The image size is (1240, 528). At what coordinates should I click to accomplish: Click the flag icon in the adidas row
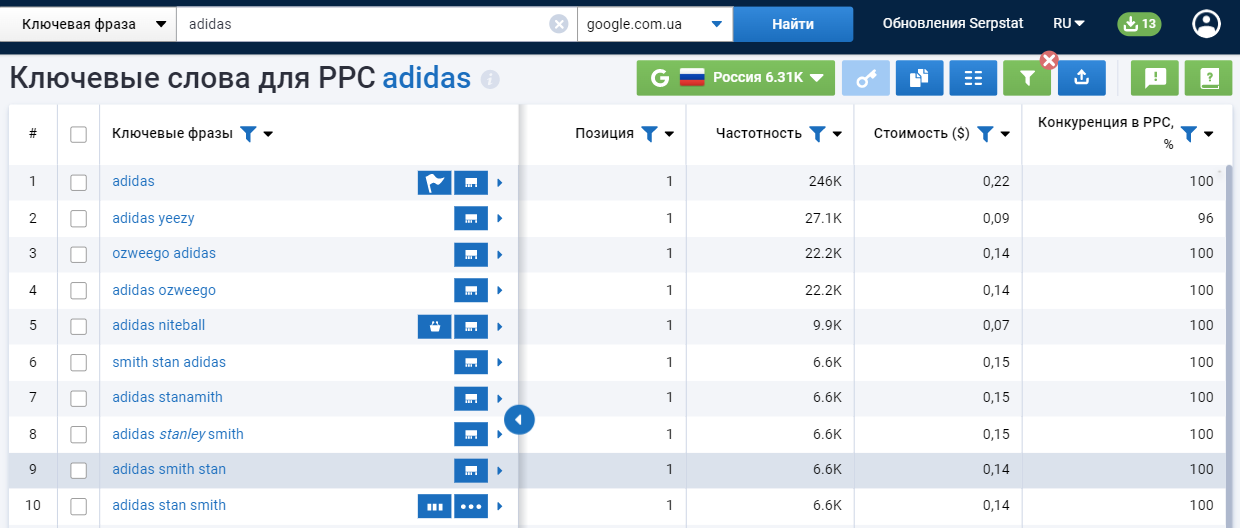[434, 182]
